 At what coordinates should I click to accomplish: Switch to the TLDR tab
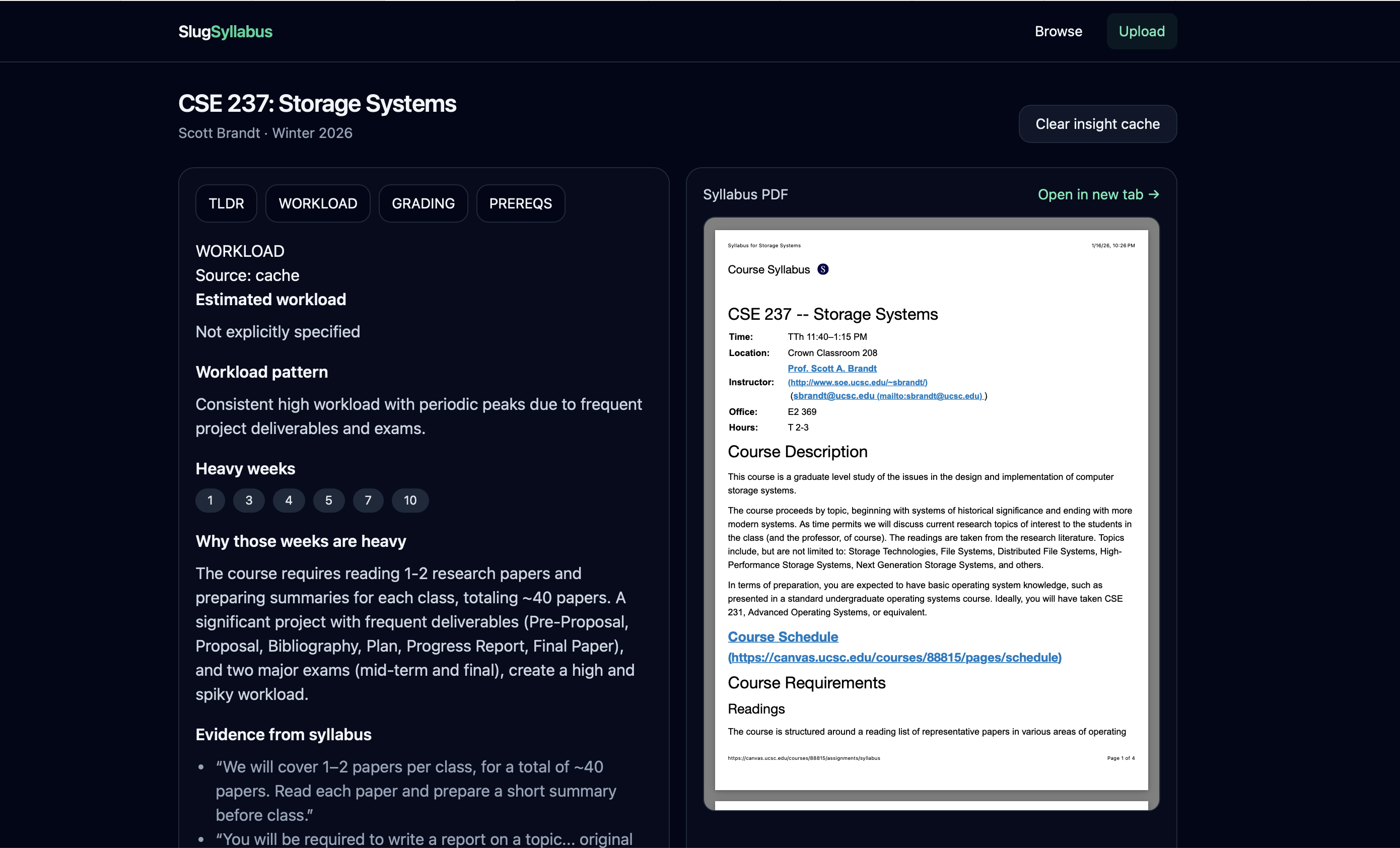pos(226,203)
